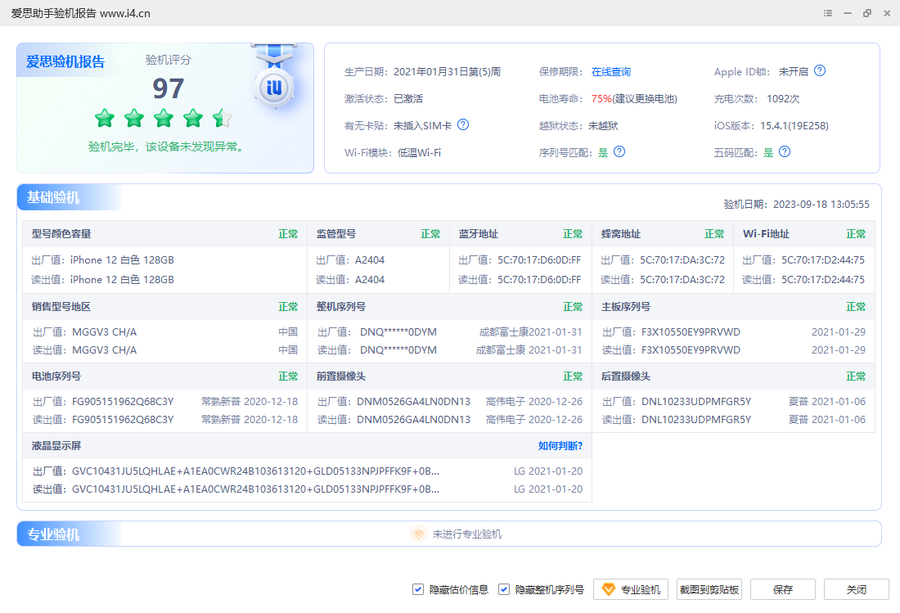This screenshot has width=900, height=613.
Task: Select the 读出值 rear camera serial DNL10233UDPMFGR5Y
Action: click(696, 420)
